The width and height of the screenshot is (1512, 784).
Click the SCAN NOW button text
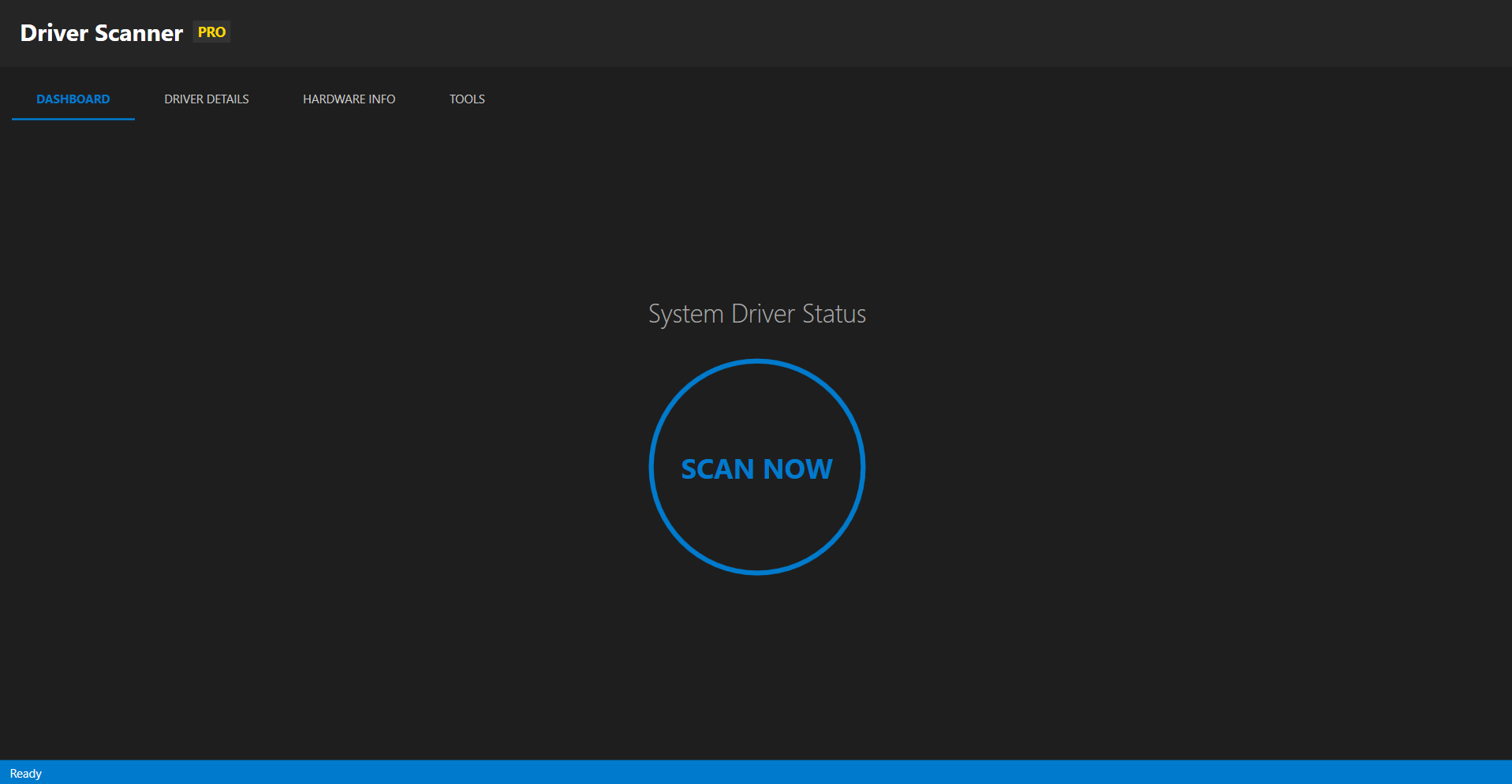pyautogui.click(x=756, y=469)
